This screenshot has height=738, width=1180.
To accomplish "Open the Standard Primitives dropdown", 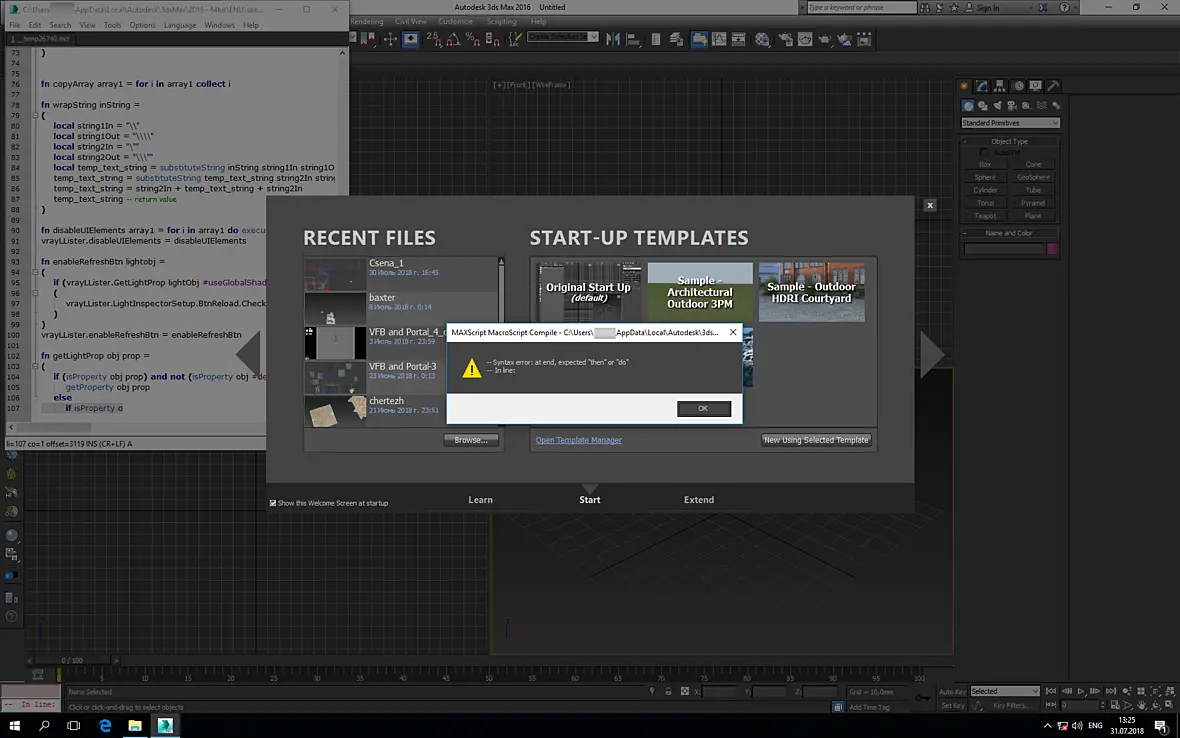I will click(x=1010, y=123).
